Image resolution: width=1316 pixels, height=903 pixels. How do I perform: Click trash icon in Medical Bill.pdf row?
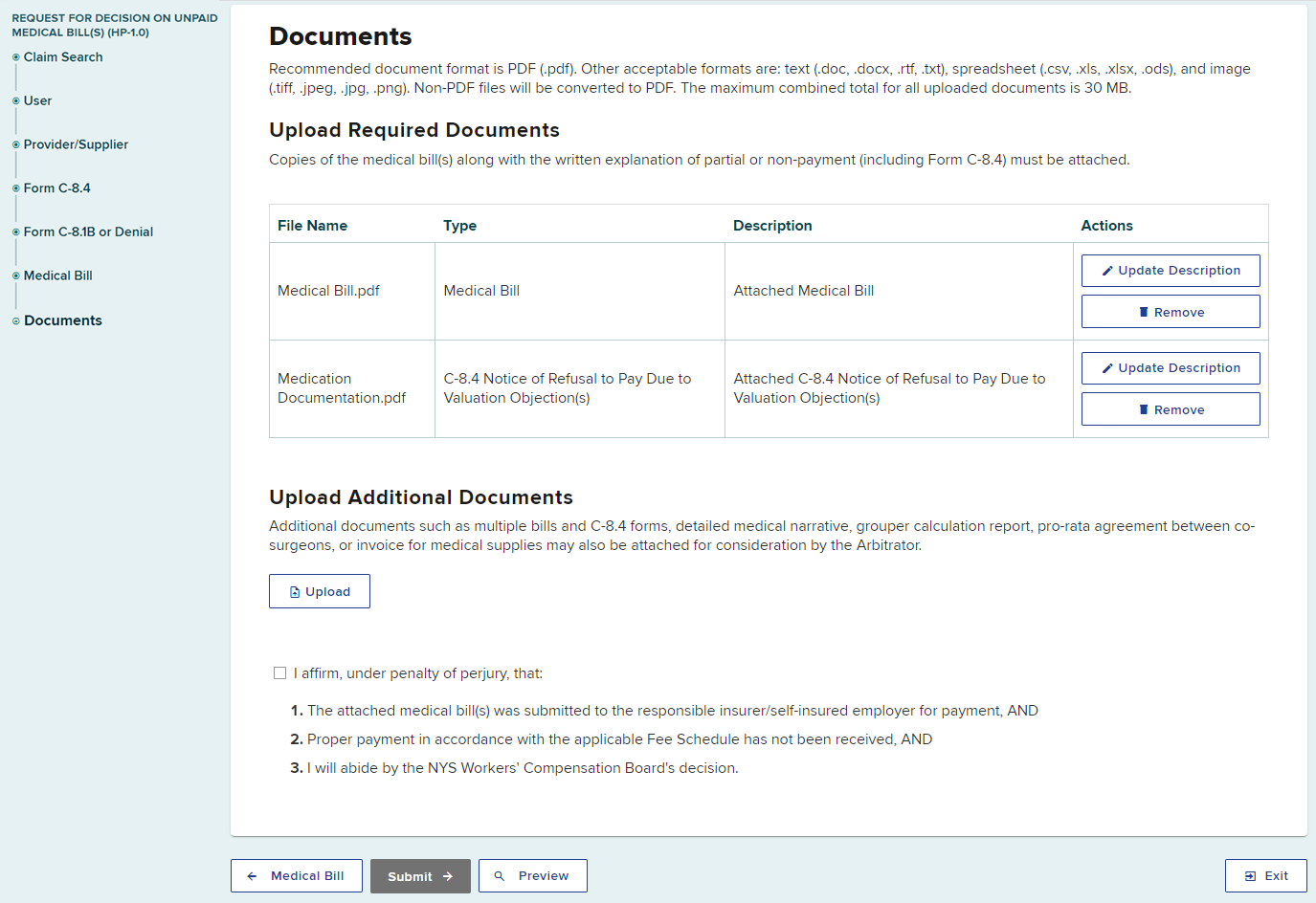click(x=1144, y=313)
